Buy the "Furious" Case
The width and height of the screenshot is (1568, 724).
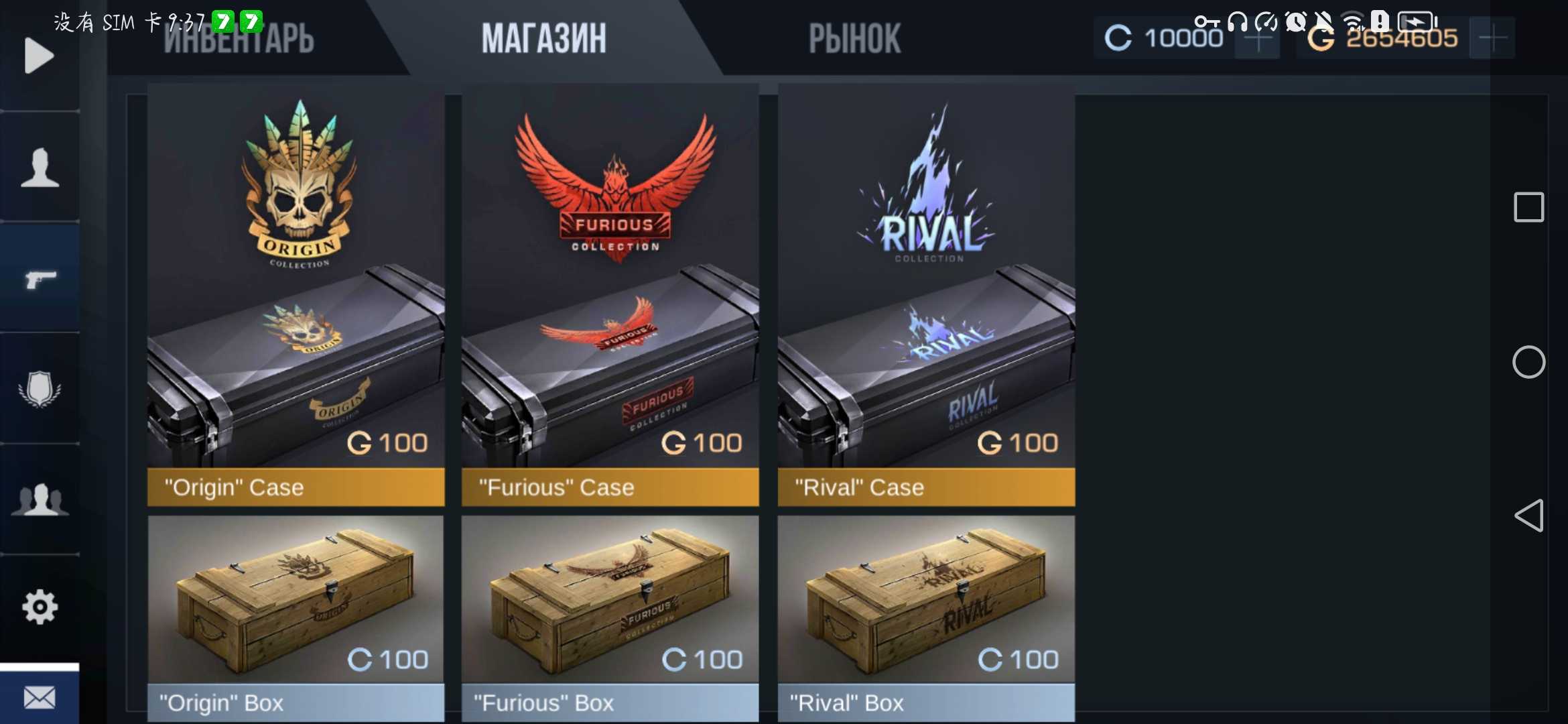coord(610,295)
